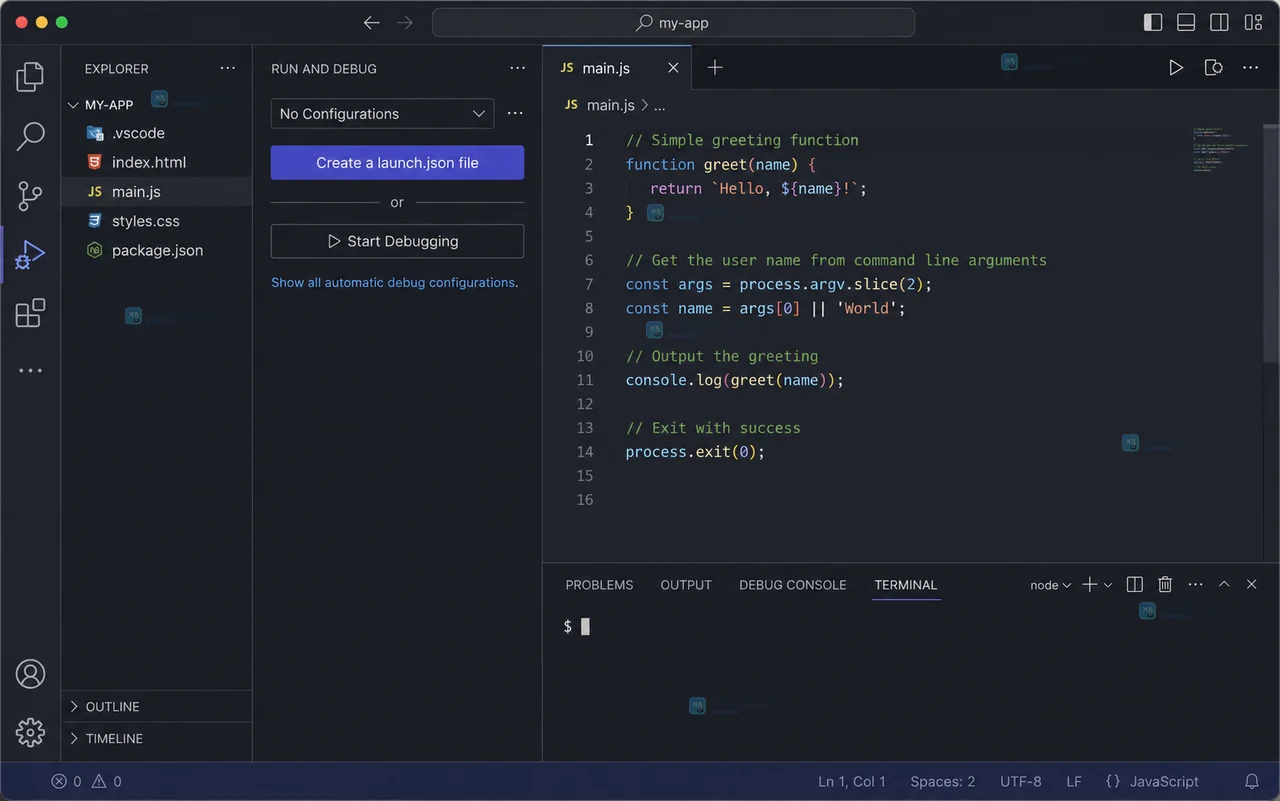The height and width of the screenshot is (801, 1280).
Task: Maximize the panel with the up chevron
Action: (x=1223, y=584)
